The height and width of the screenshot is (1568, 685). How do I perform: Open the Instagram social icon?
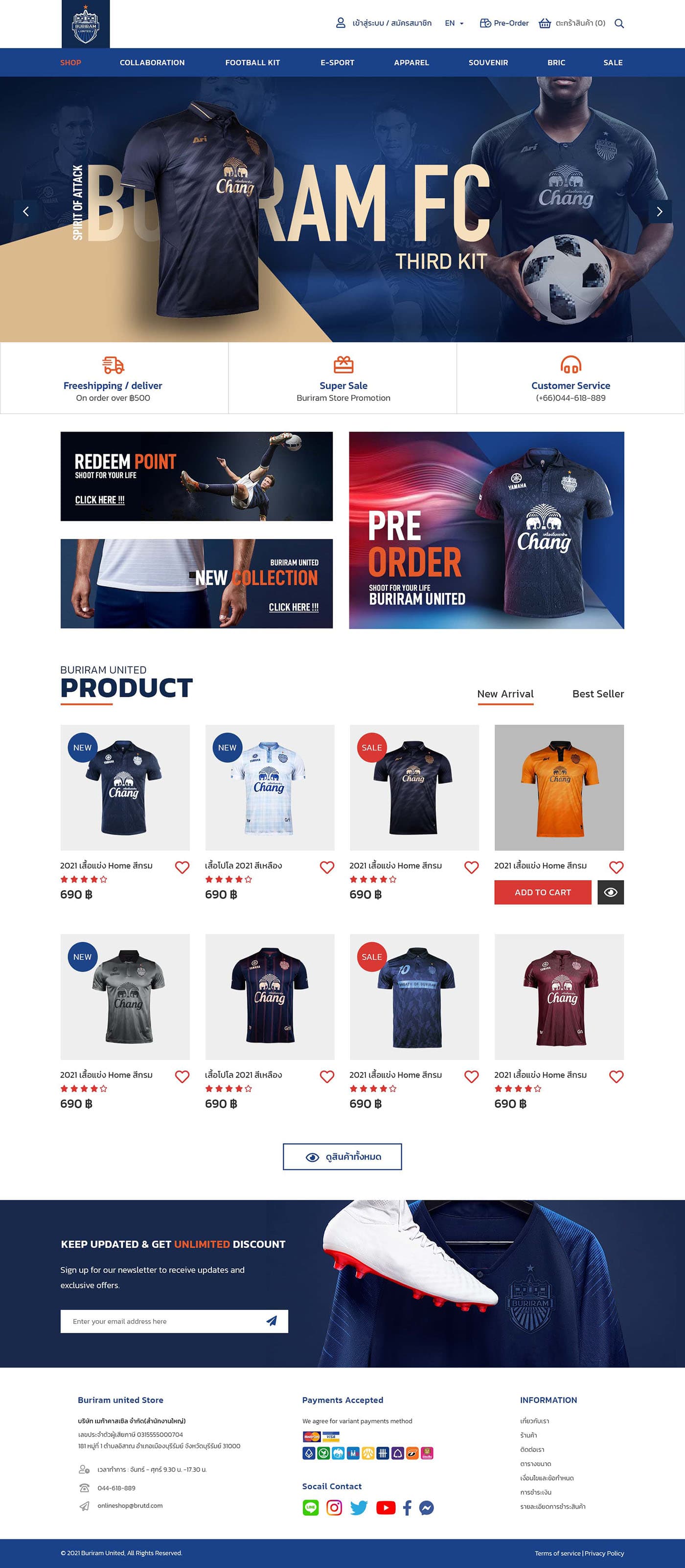(x=334, y=1508)
